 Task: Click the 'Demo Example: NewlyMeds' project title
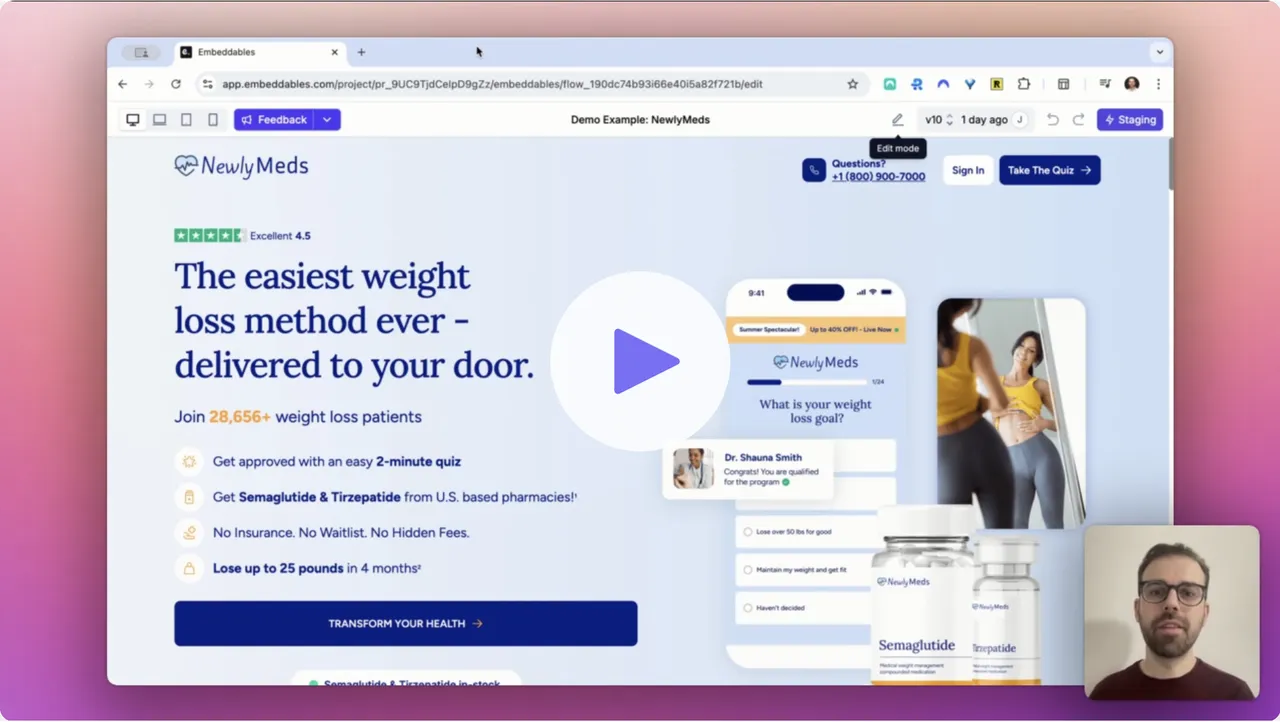[x=640, y=120]
